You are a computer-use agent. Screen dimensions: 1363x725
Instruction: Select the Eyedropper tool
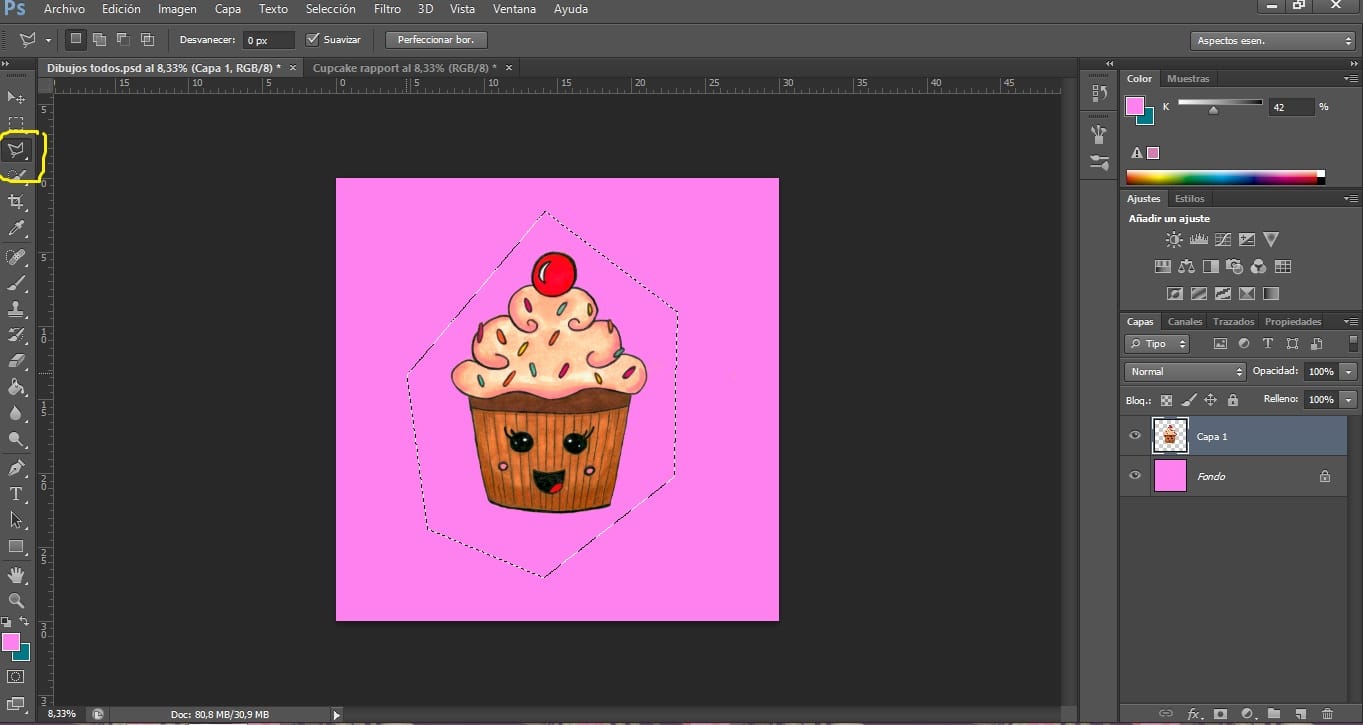point(16,229)
